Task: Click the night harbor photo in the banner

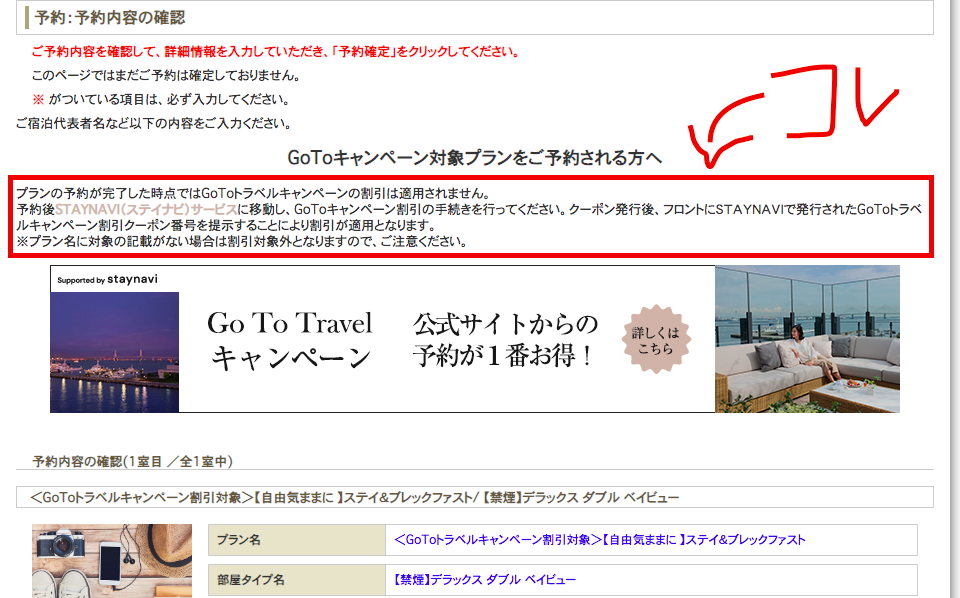Action: pos(114,352)
